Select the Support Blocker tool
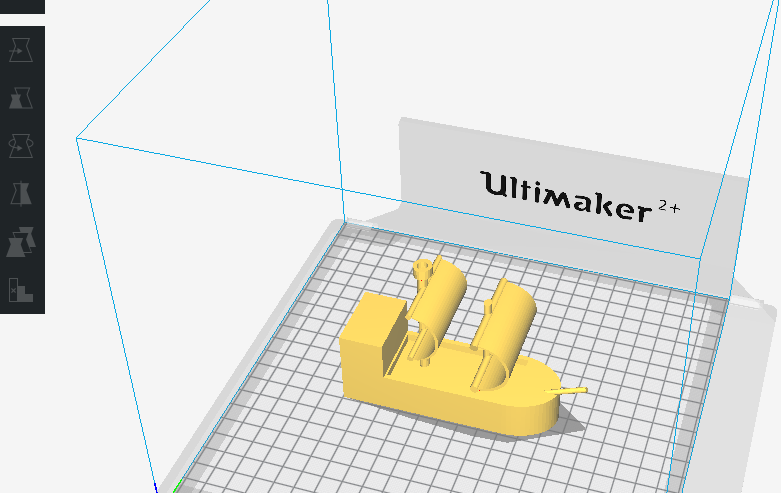Screen dimensions: 781x493 21,290
